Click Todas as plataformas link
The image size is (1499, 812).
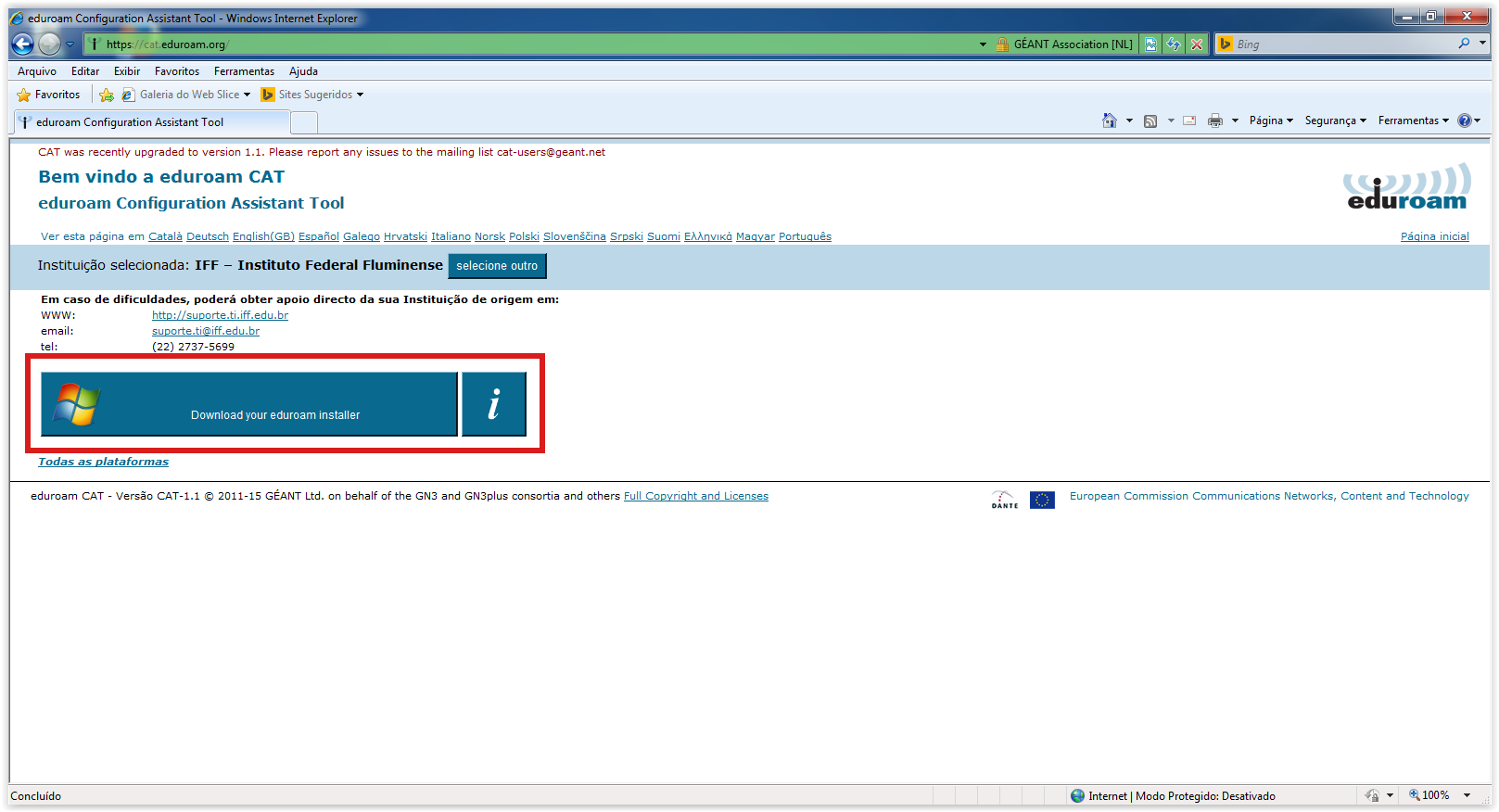103,462
